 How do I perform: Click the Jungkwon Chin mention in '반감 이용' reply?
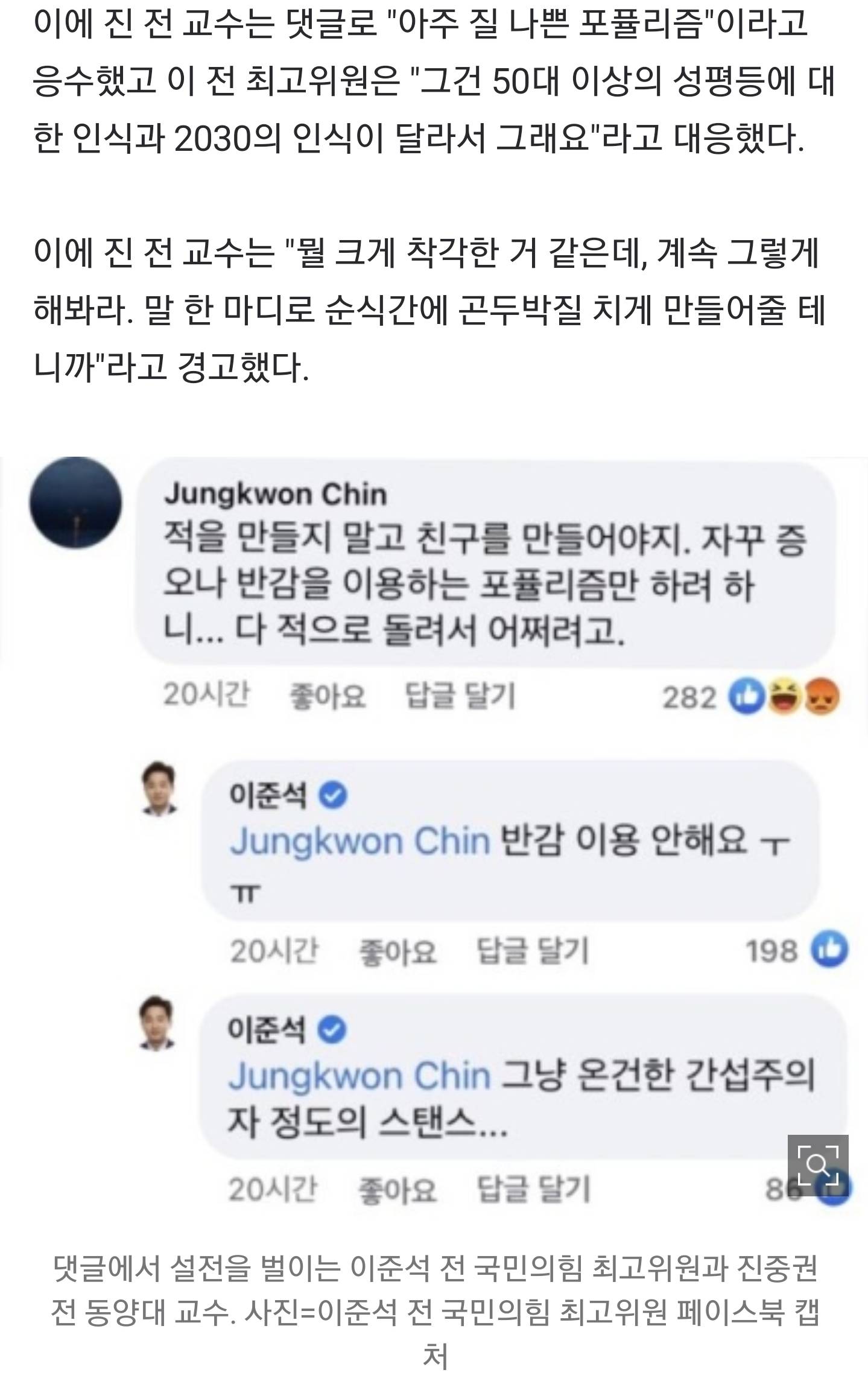click(360, 841)
